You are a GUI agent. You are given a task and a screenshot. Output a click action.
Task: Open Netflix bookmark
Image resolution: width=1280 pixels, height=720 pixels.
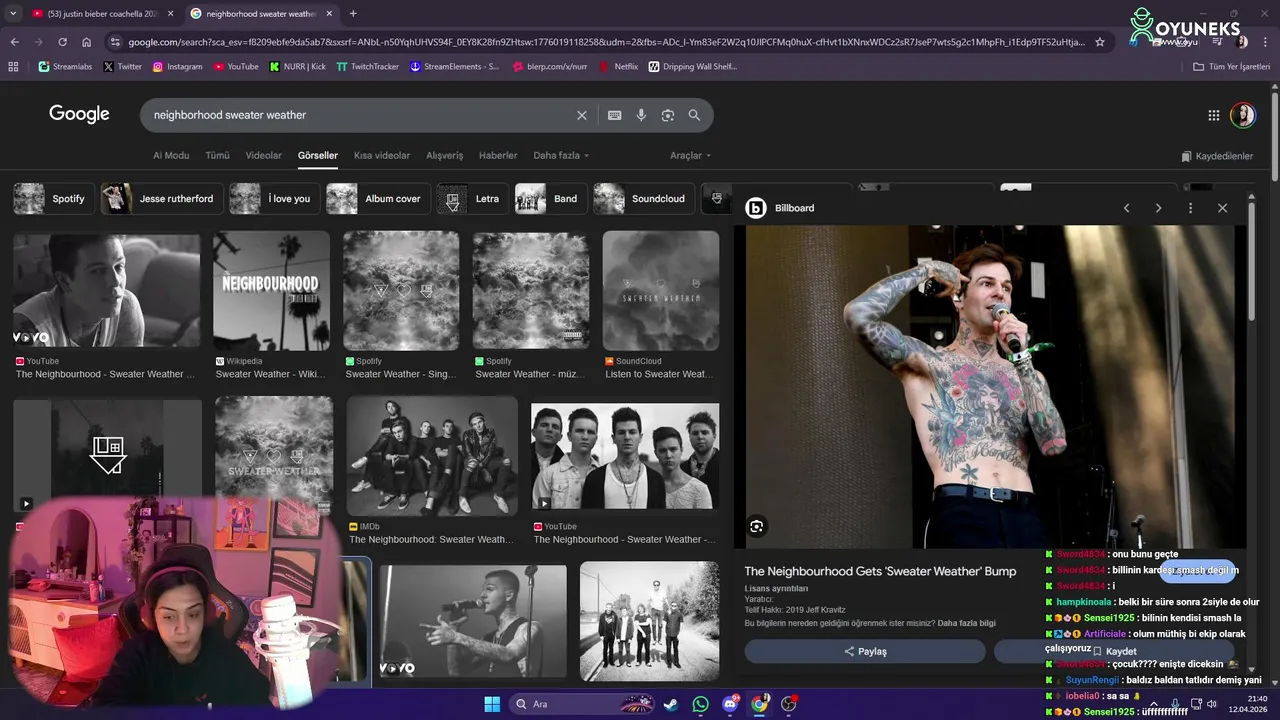[618, 66]
